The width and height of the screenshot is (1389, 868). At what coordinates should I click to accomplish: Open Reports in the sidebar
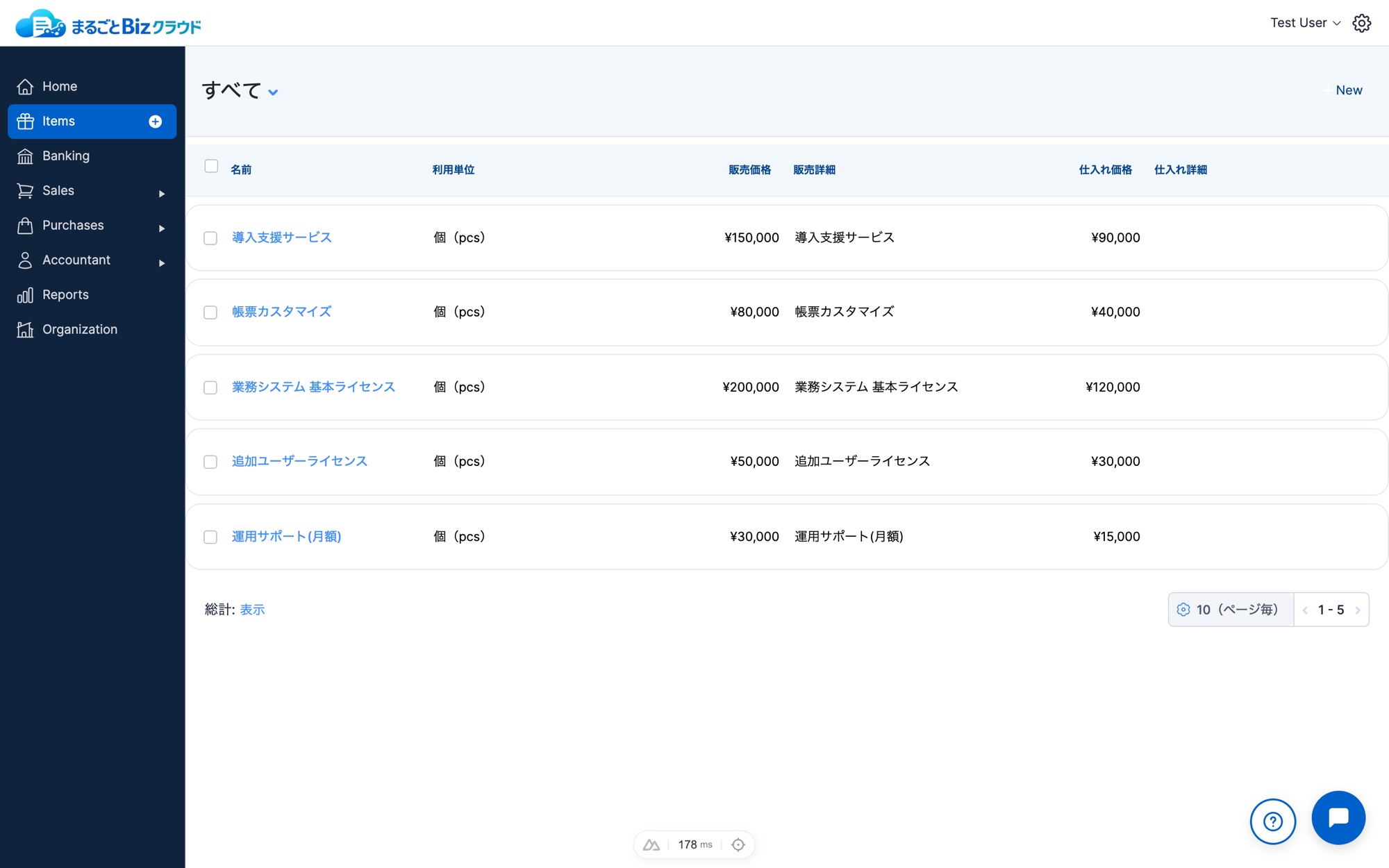[x=92, y=295]
